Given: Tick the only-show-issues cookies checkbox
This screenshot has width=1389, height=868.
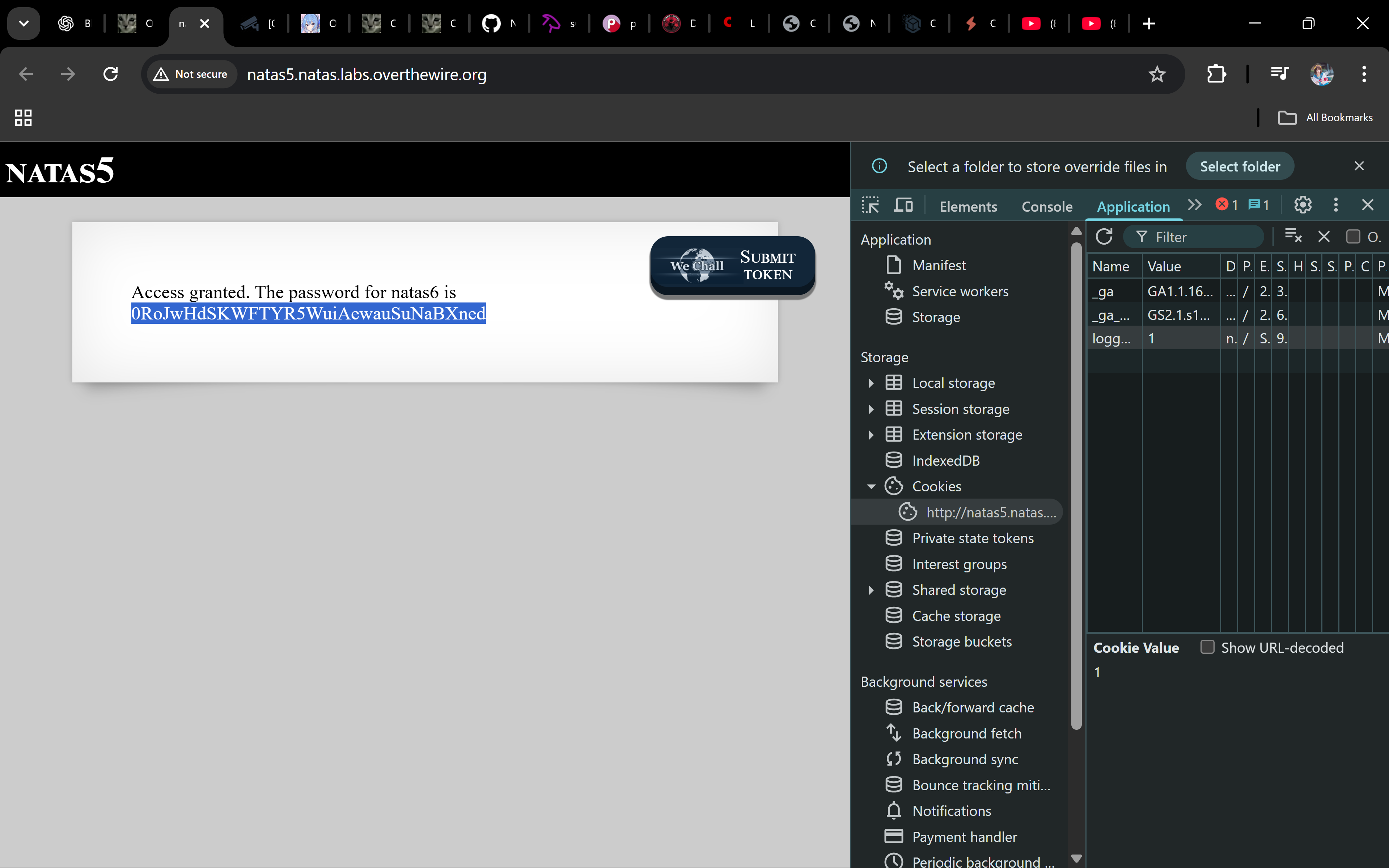Looking at the screenshot, I should click(1353, 237).
